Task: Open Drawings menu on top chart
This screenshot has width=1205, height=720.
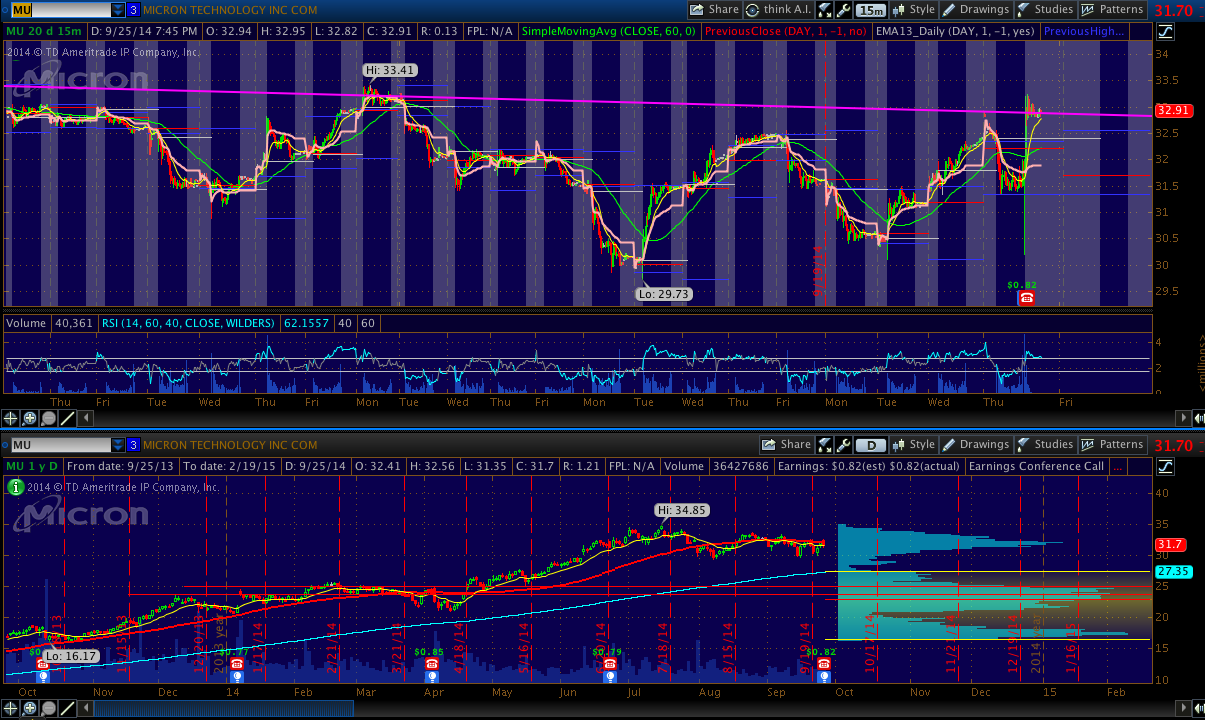Action: coord(975,10)
